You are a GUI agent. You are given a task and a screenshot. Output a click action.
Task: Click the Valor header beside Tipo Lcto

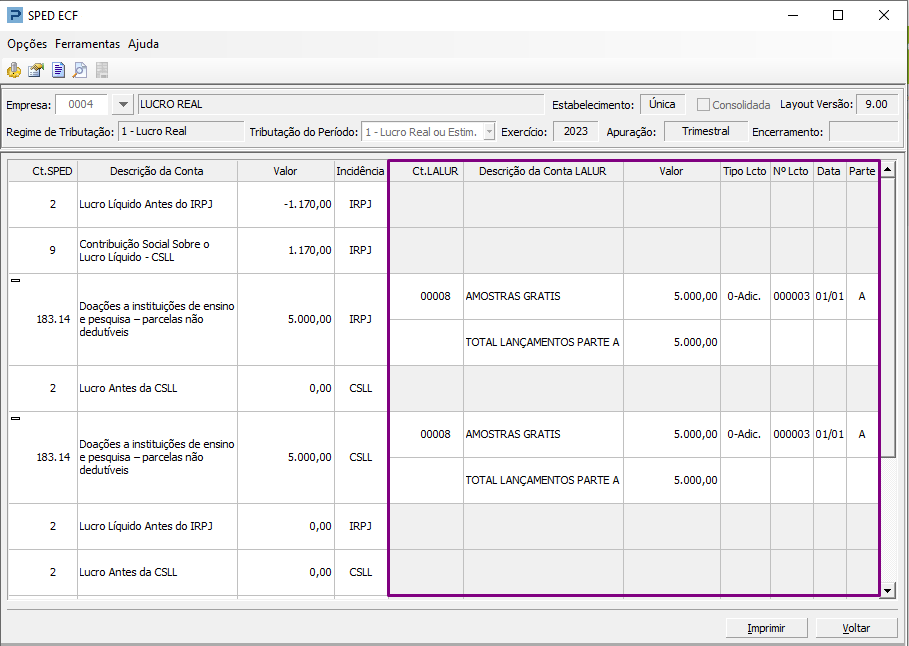point(672,171)
